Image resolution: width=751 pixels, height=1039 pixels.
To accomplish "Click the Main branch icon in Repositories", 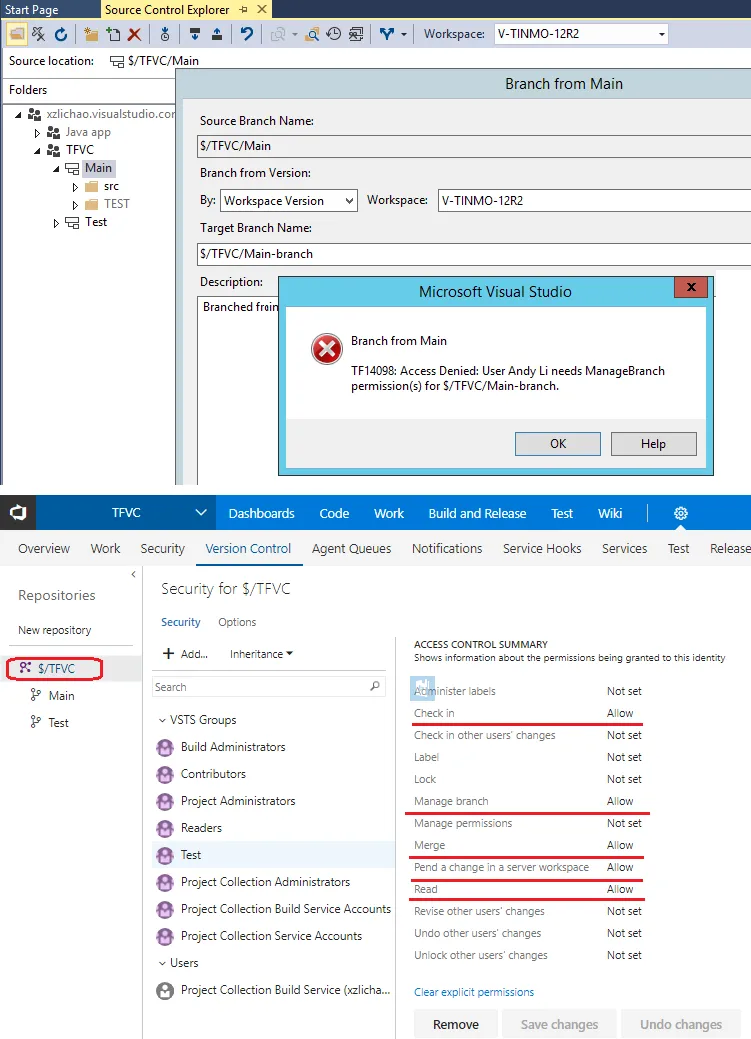I will click(x=35, y=695).
